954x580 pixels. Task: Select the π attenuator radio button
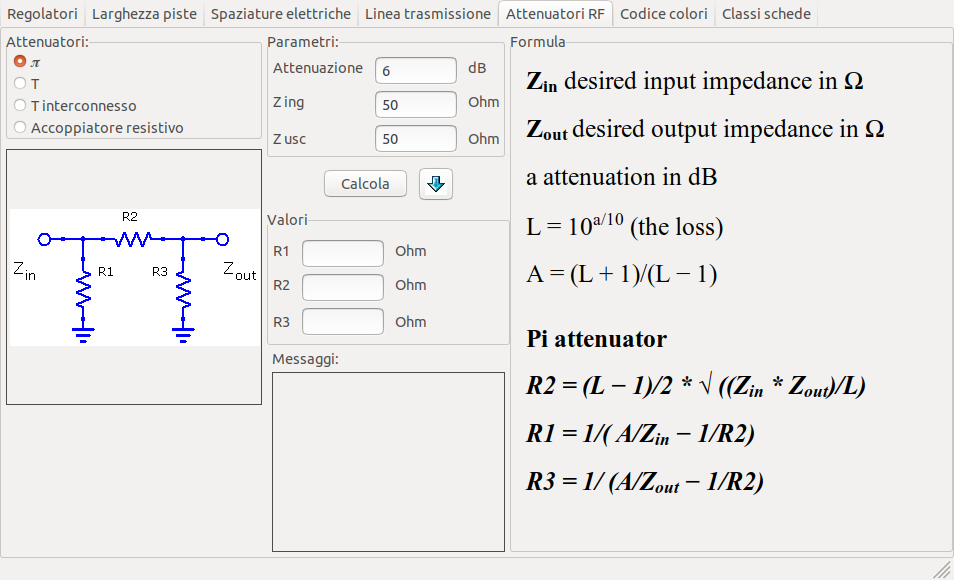pos(20,62)
